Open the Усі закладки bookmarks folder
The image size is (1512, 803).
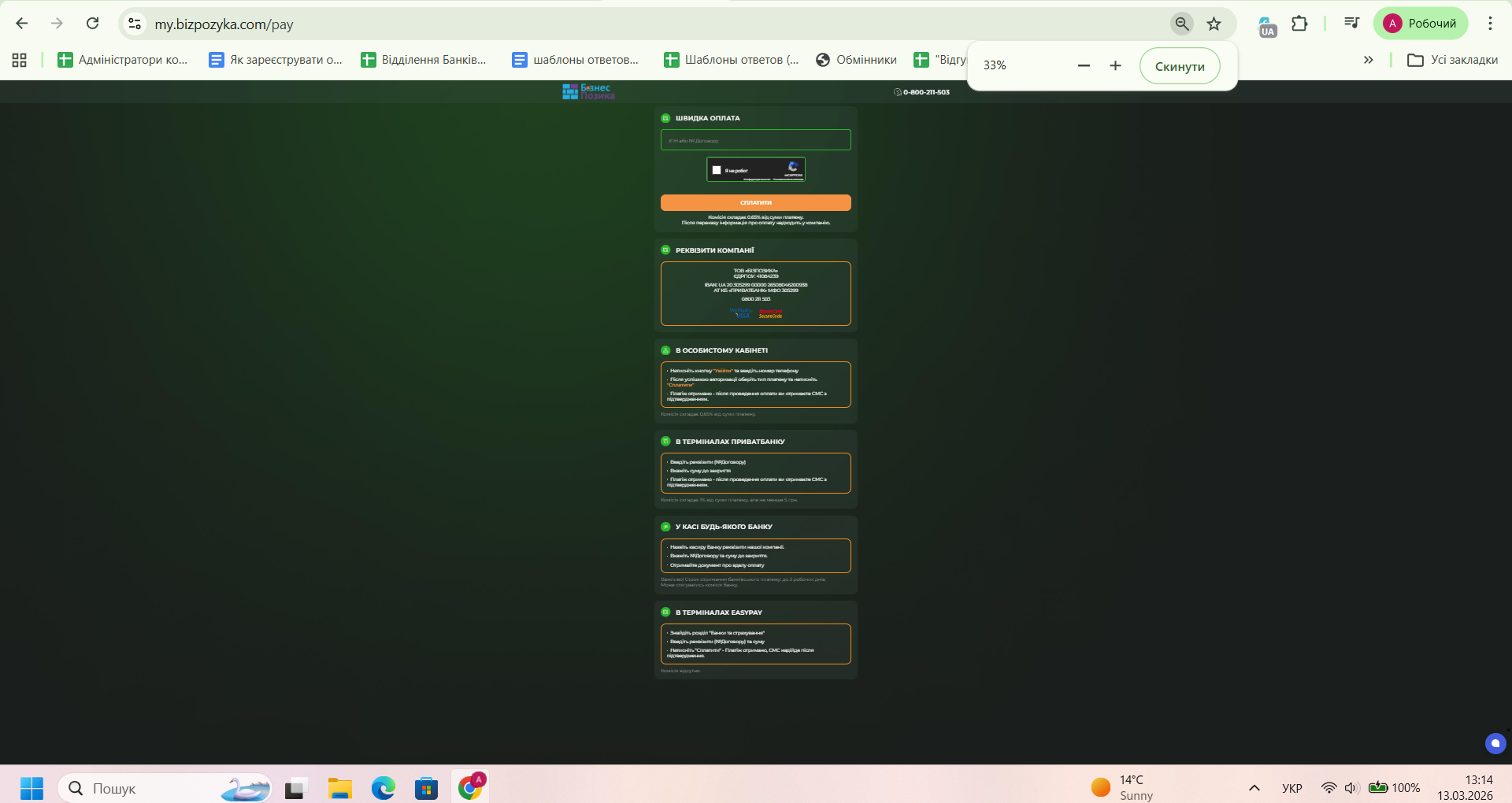tap(1453, 60)
